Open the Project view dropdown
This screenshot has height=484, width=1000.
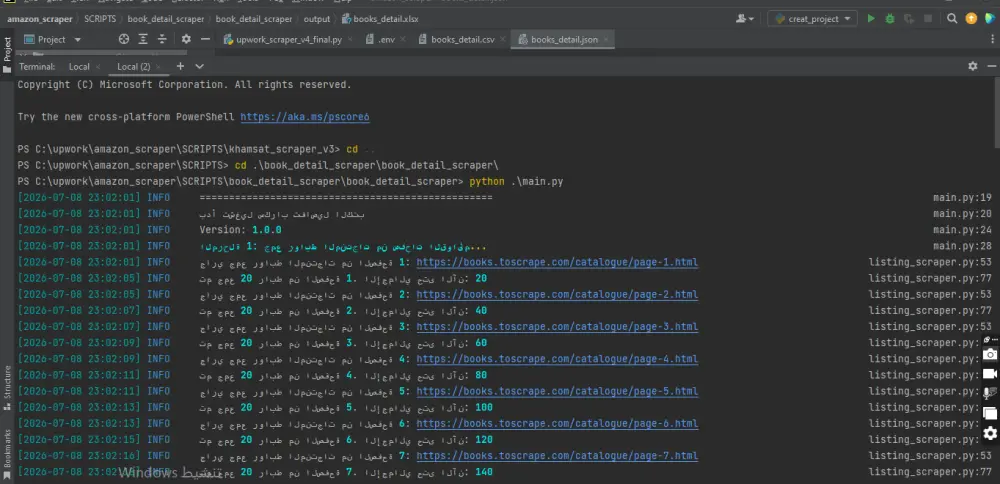(53, 40)
